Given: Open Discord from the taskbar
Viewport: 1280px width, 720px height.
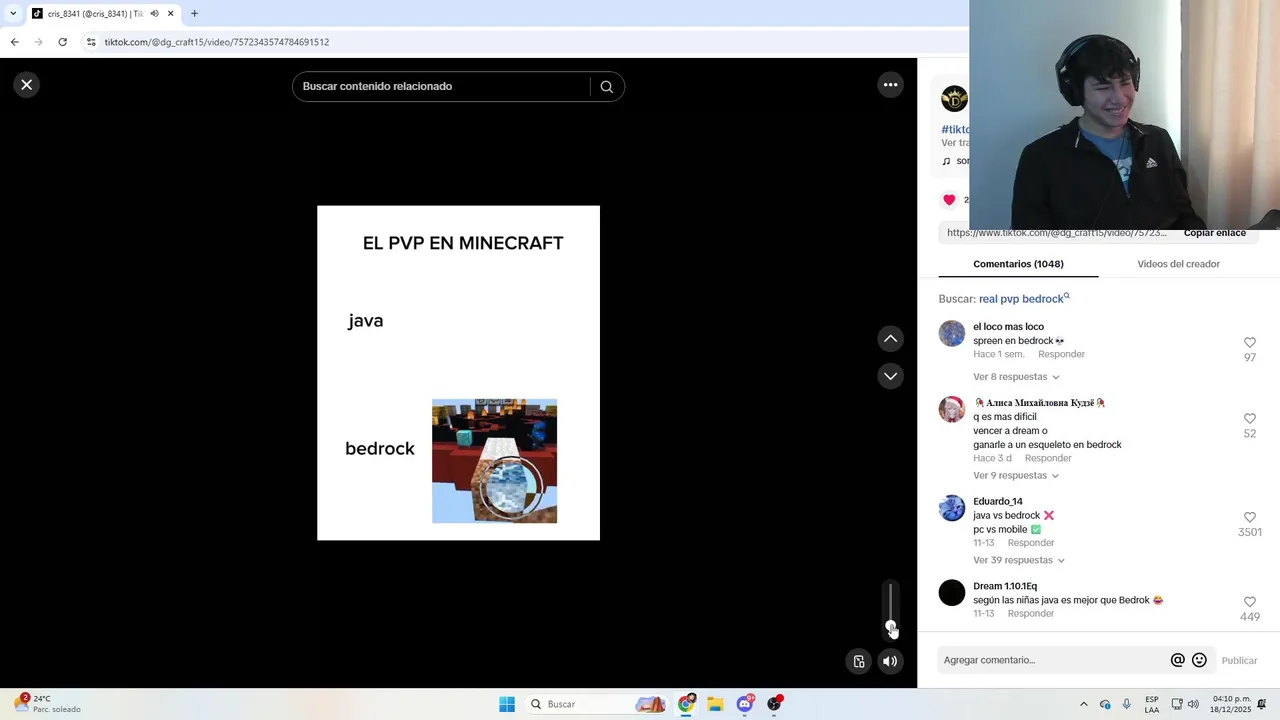Looking at the screenshot, I should (745, 704).
